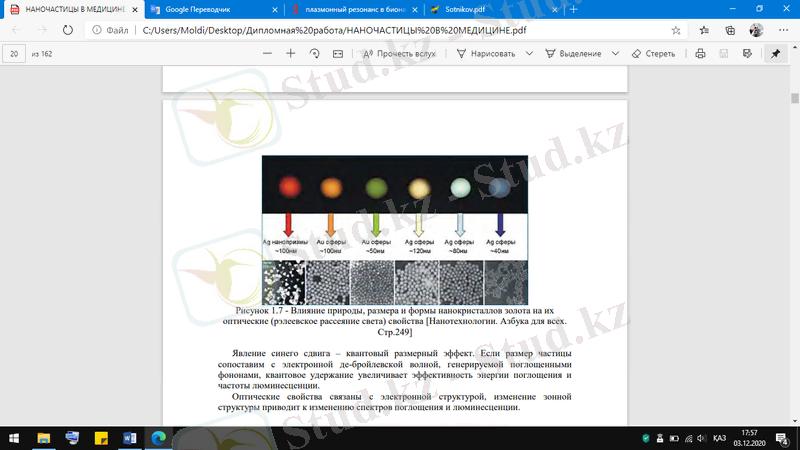Image resolution: width=800 pixels, height=450 pixels.
Task: Select the Выделение highlight tool
Action: tap(573, 54)
